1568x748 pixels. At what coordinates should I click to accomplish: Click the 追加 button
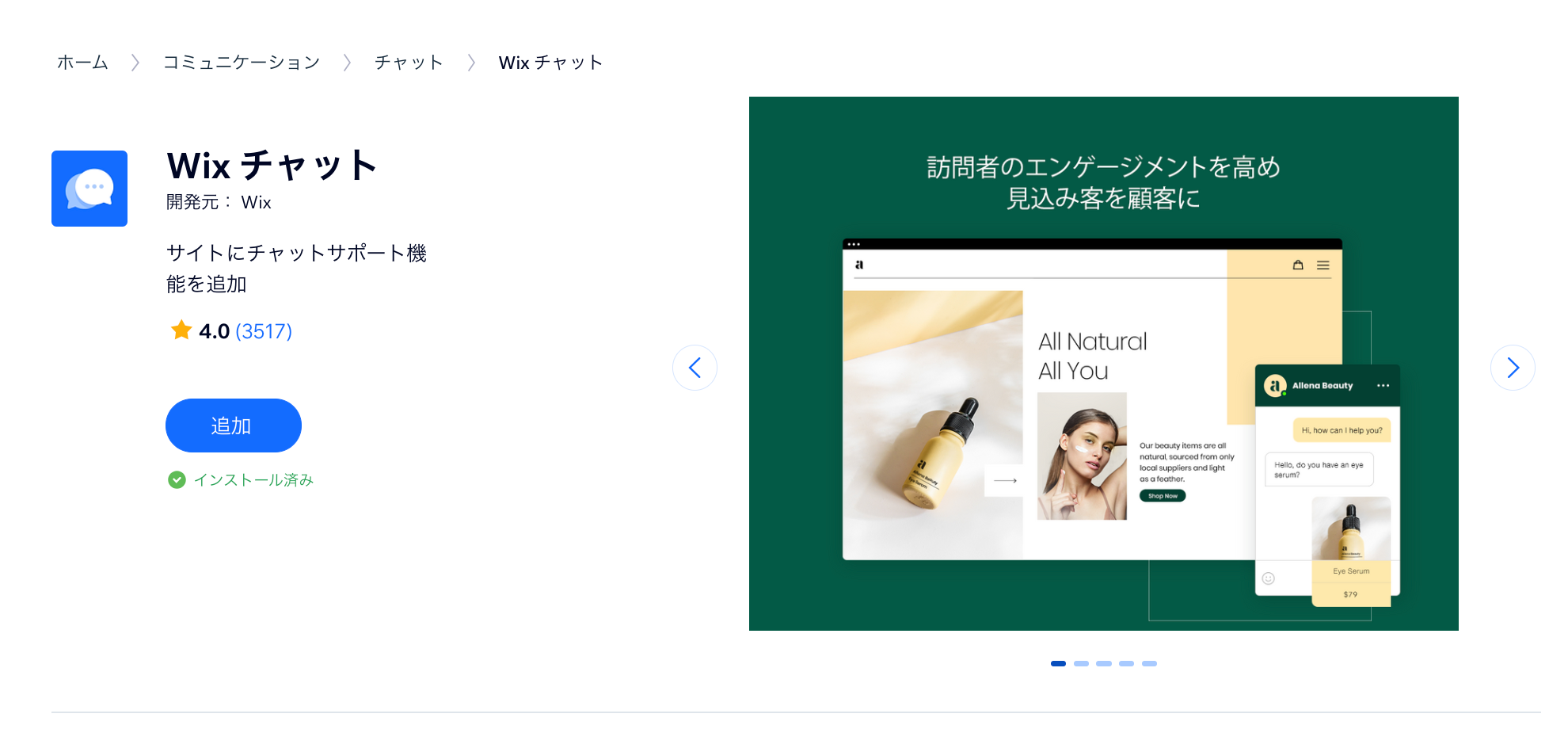(x=234, y=426)
